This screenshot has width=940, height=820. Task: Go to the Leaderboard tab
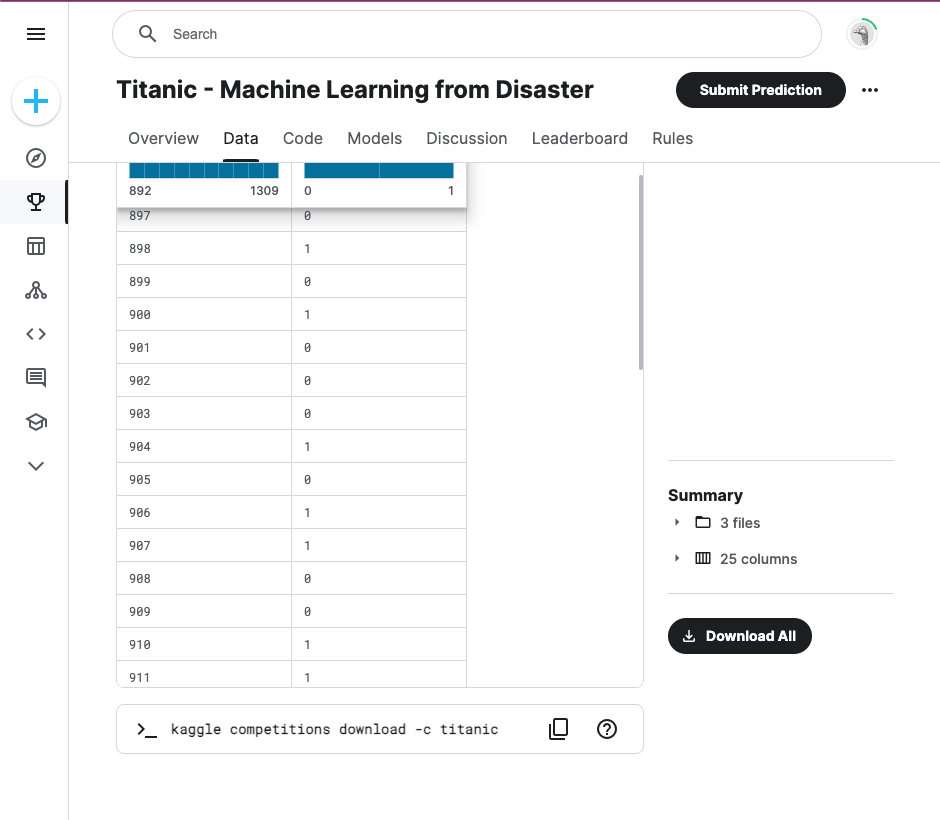tap(580, 138)
